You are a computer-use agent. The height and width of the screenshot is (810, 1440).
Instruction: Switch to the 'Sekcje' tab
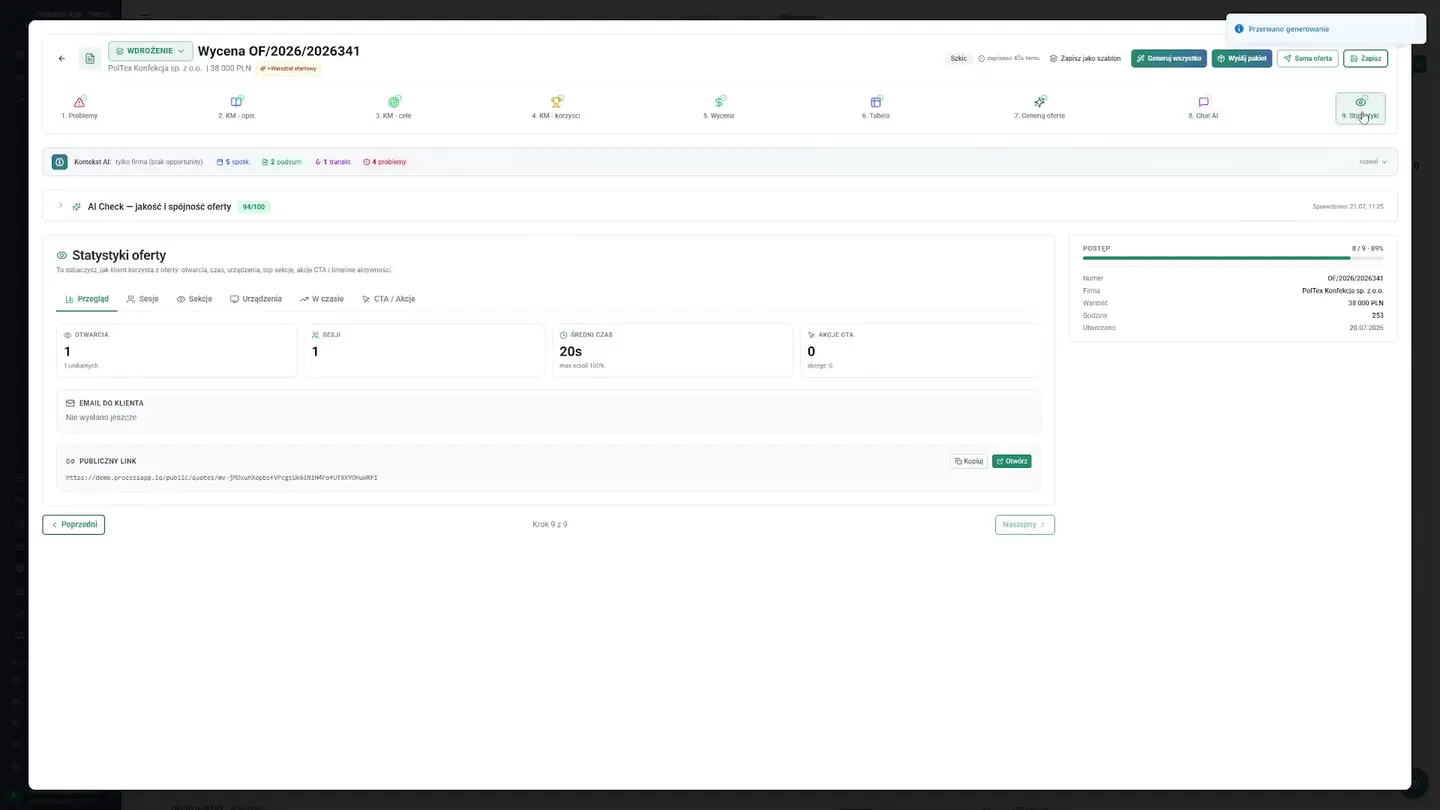194,299
